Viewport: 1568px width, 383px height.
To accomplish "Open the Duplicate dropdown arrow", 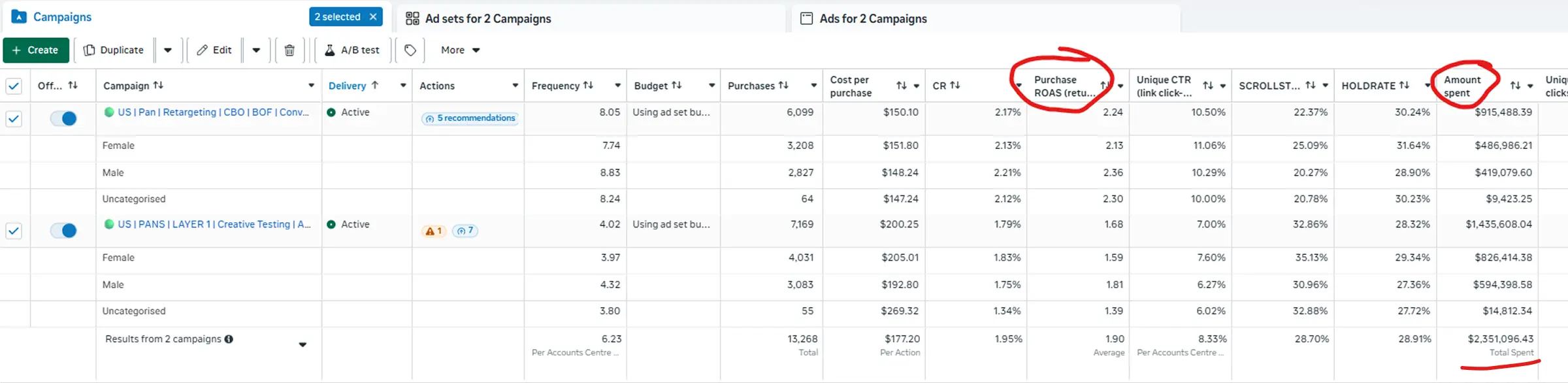I will coord(168,50).
